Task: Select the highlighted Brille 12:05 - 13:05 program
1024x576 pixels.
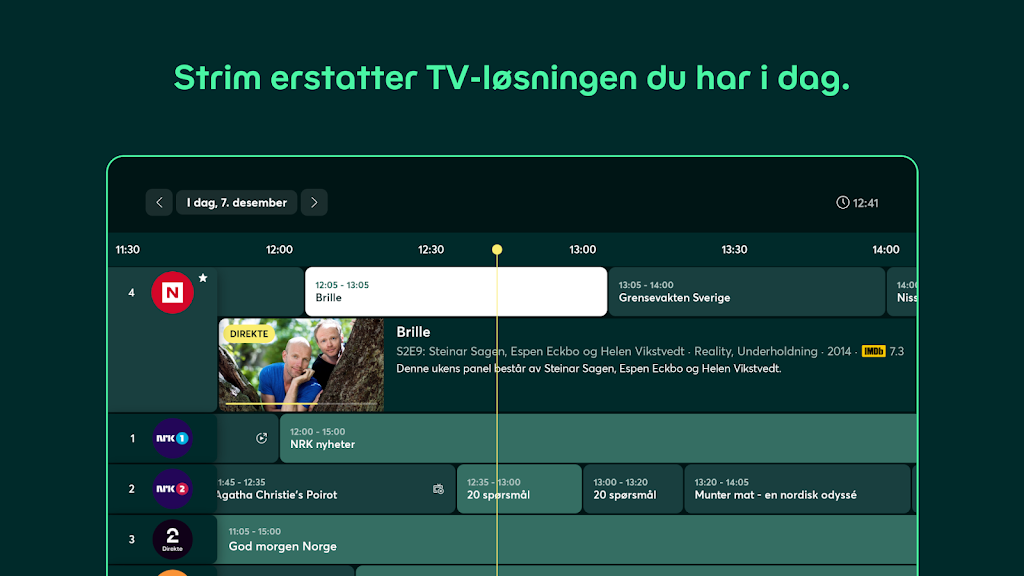Action: coord(455,291)
